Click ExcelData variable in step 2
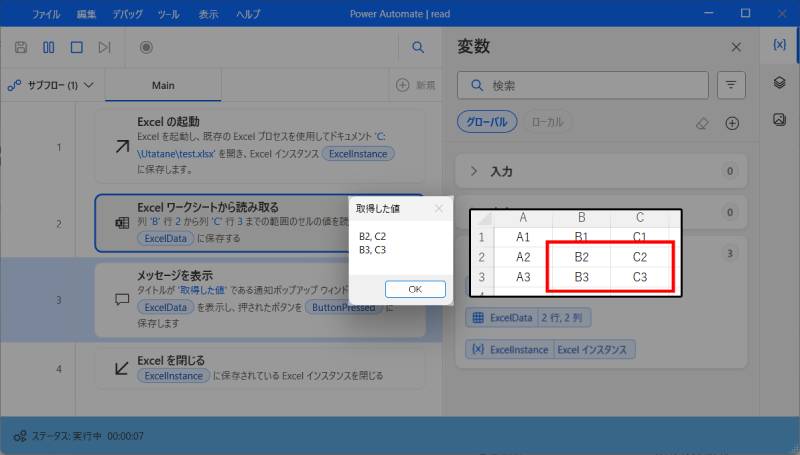 tap(166, 238)
